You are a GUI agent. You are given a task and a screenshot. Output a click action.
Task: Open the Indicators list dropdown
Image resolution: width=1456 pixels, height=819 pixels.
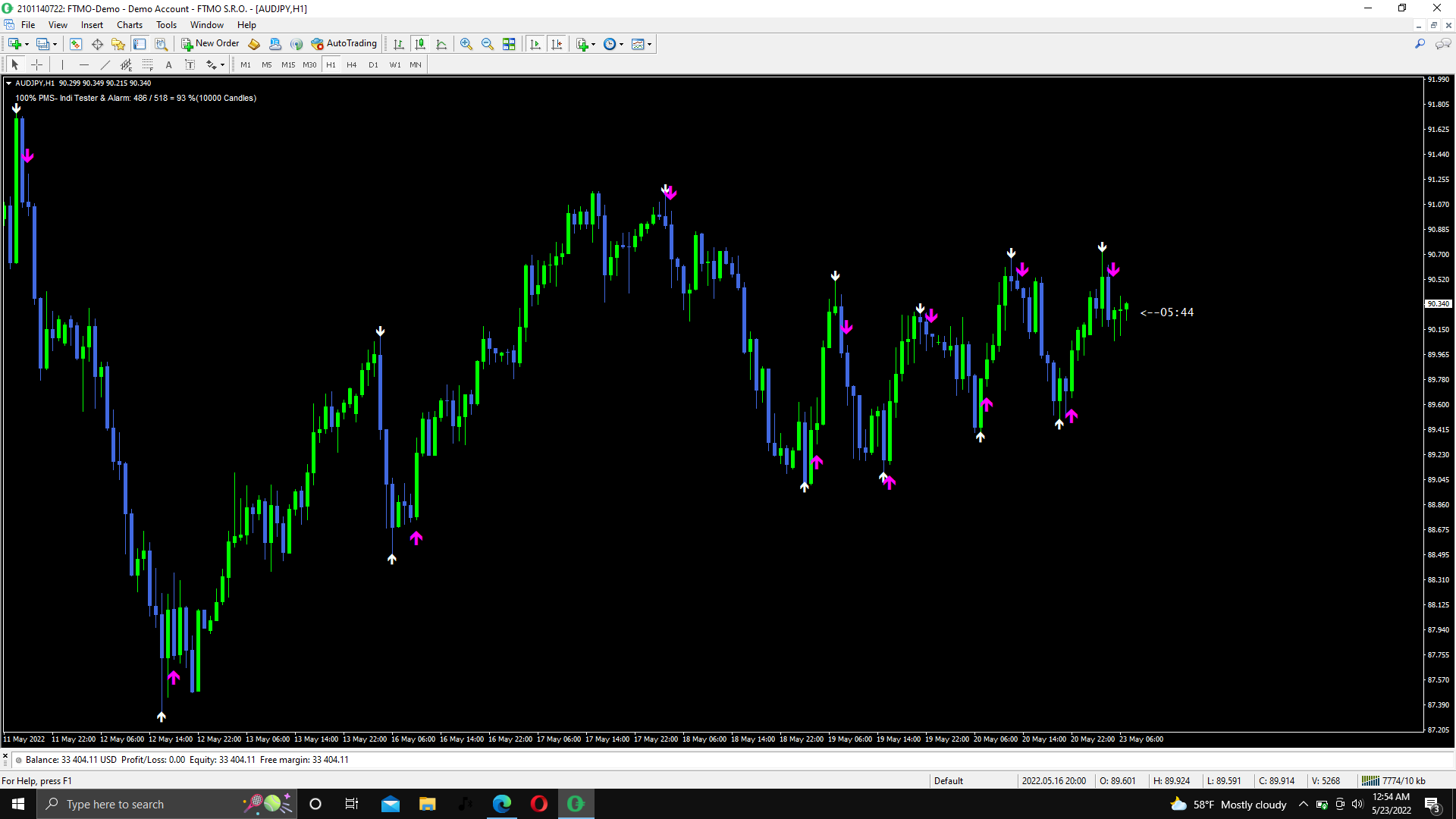pos(593,44)
